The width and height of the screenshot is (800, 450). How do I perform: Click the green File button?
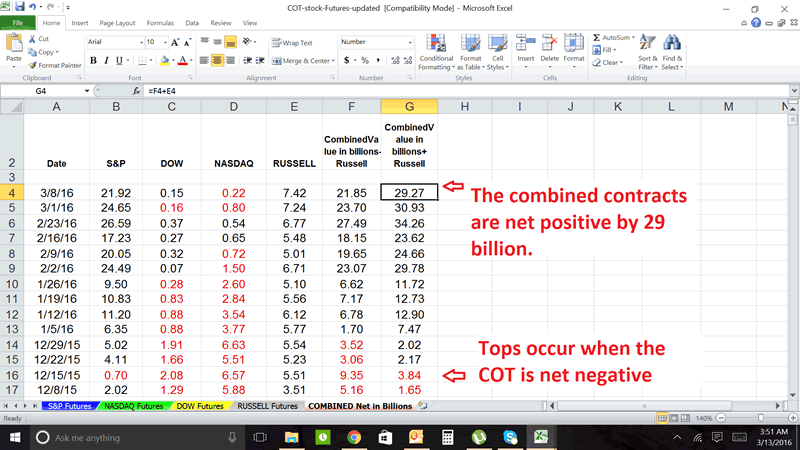17,21
